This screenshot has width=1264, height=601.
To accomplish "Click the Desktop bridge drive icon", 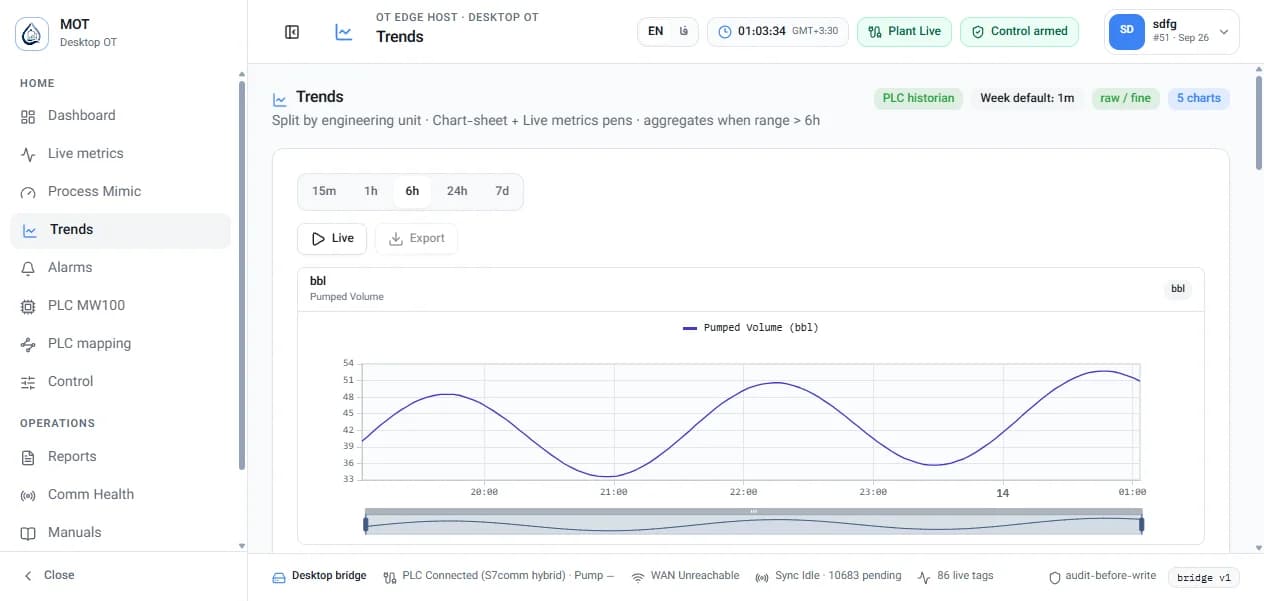I will tap(280, 577).
